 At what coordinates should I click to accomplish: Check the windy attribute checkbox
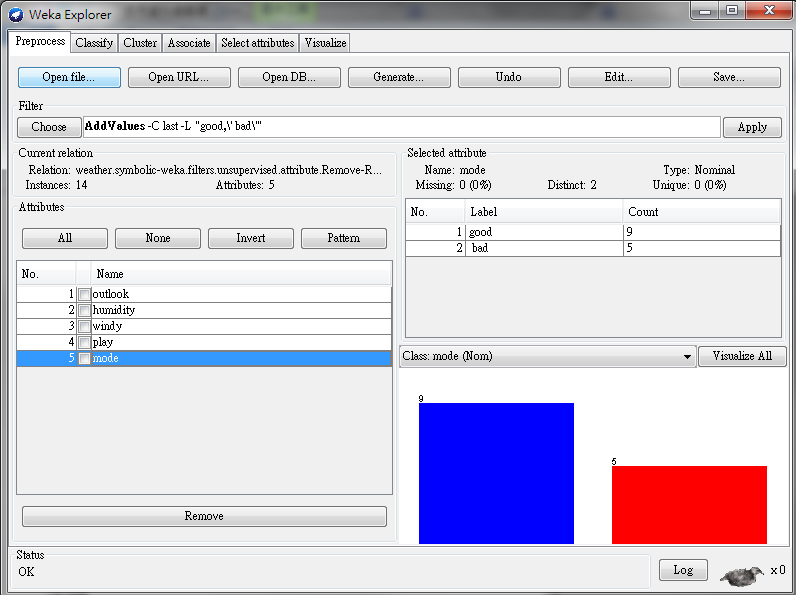click(84, 327)
